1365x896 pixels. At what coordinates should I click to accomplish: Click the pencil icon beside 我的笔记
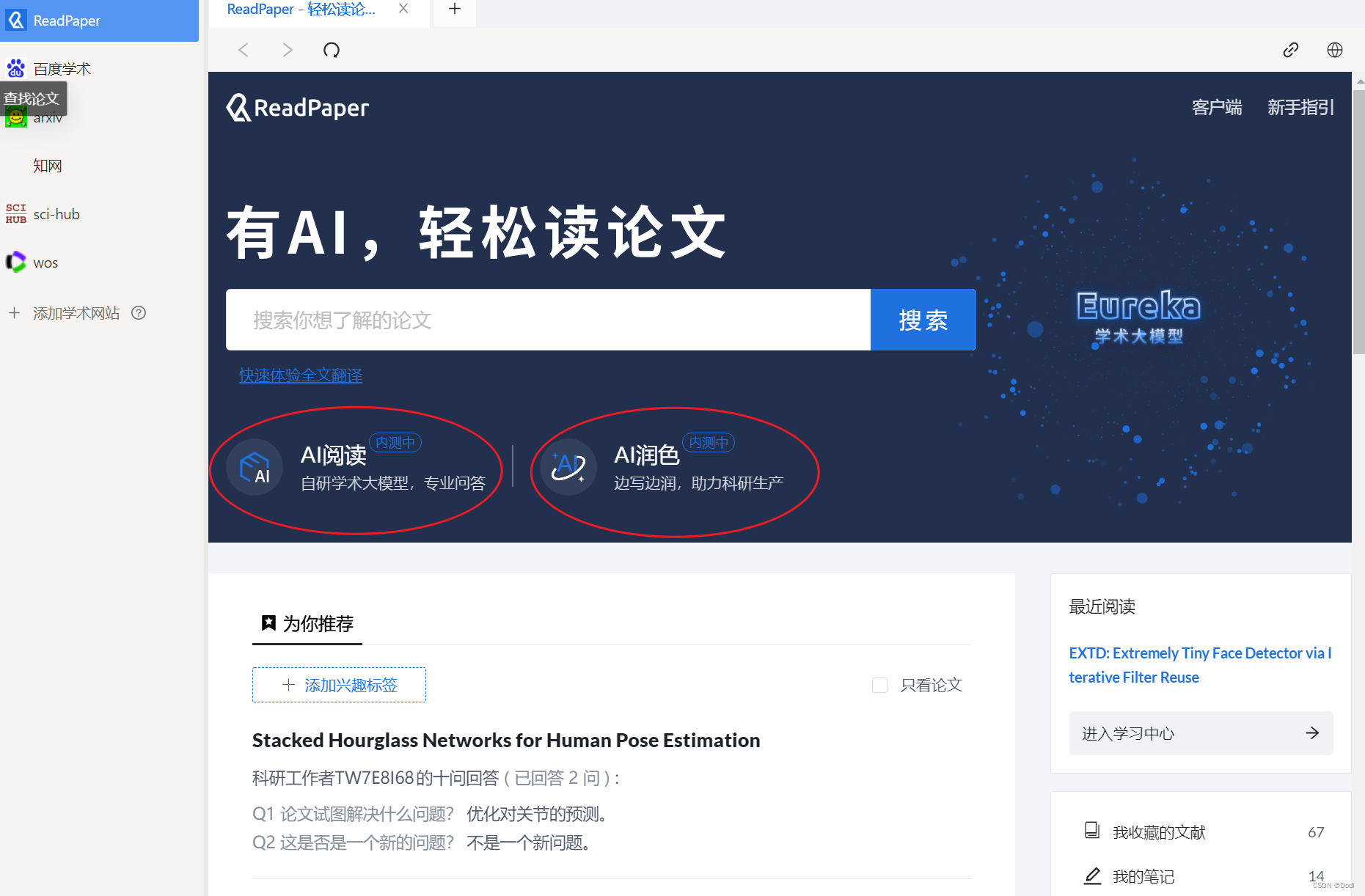point(1092,875)
